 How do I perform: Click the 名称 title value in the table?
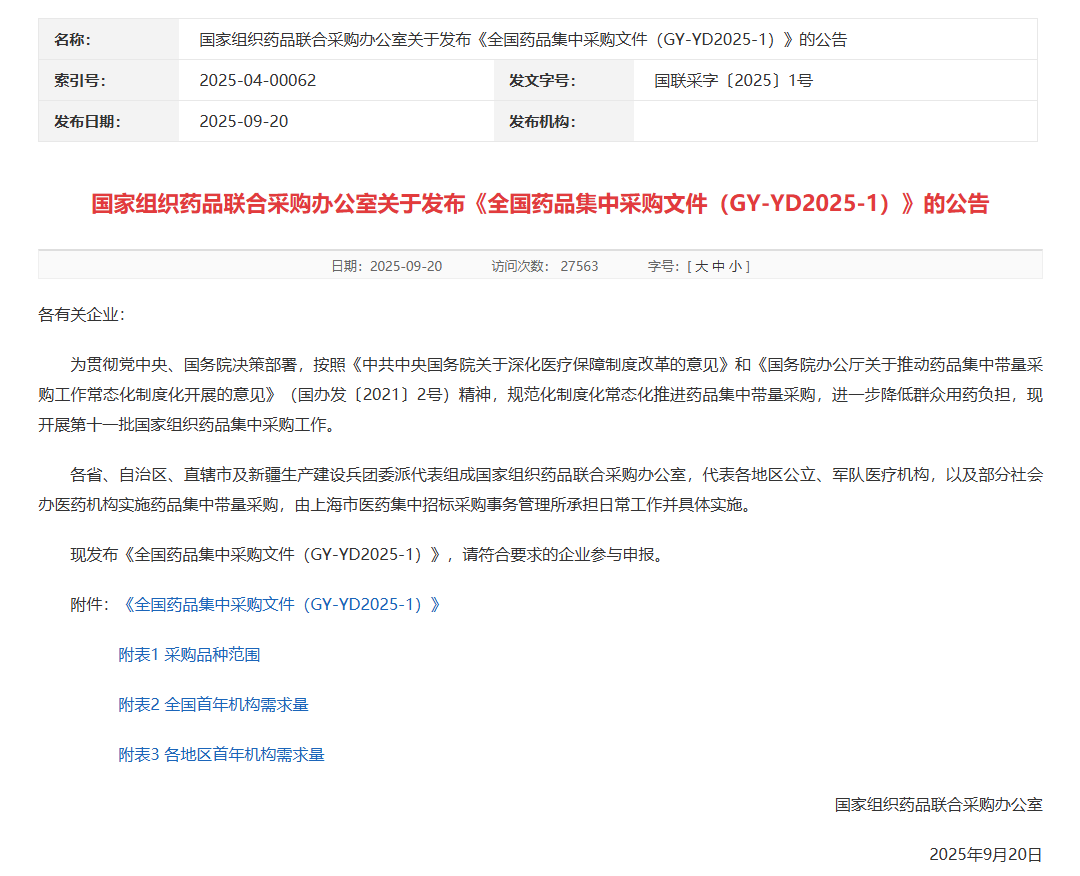pos(523,40)
